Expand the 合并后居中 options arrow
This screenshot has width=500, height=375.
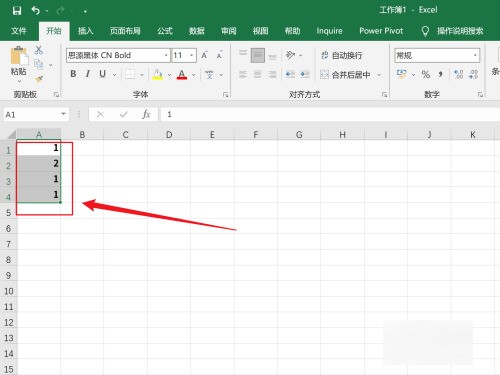click(x=379, y=75)
